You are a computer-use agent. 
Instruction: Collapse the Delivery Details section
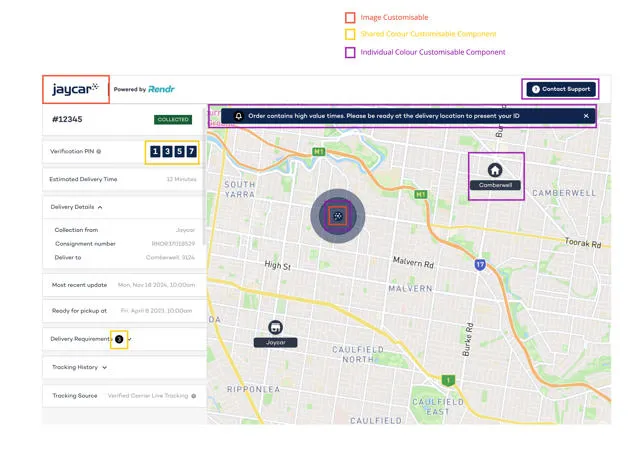(x=100, y=207)
